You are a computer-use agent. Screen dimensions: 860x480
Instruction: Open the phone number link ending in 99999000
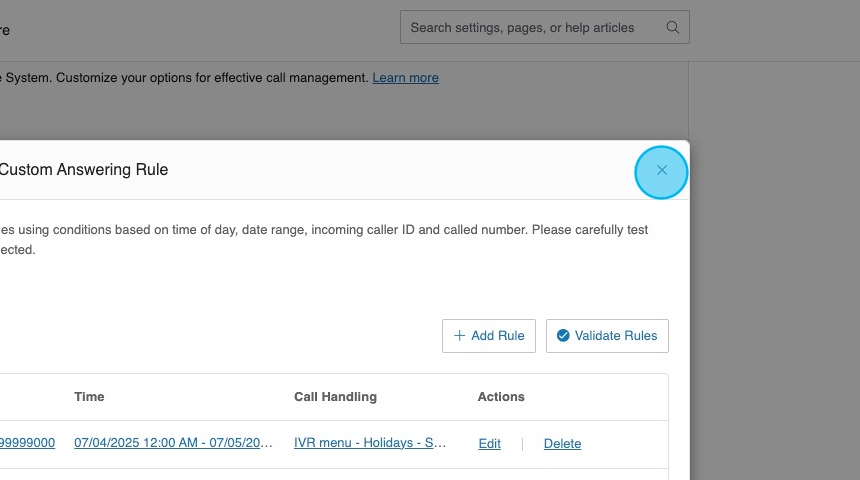(27, 443)
